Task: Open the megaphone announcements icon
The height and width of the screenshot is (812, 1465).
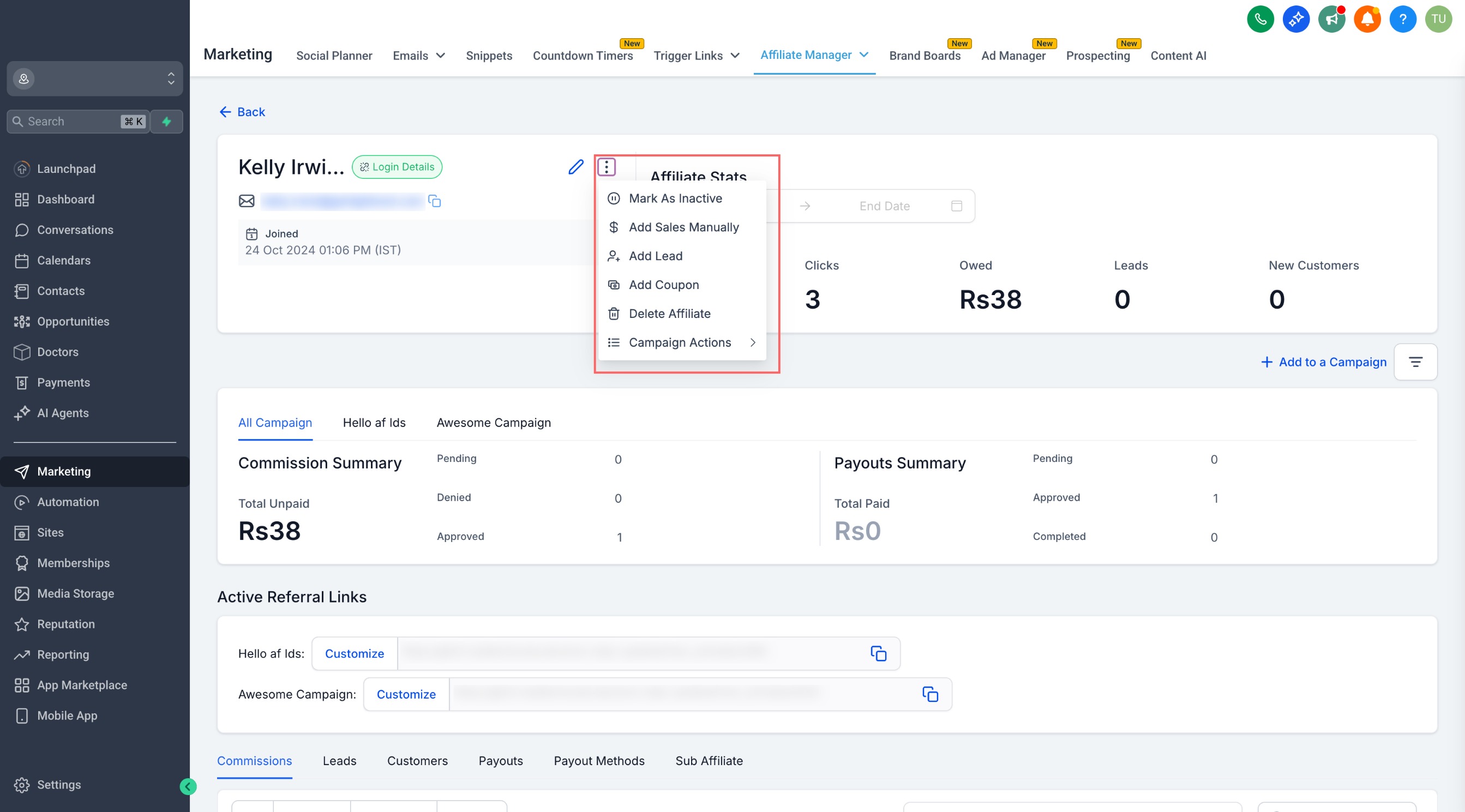Action: (1331, 19)
